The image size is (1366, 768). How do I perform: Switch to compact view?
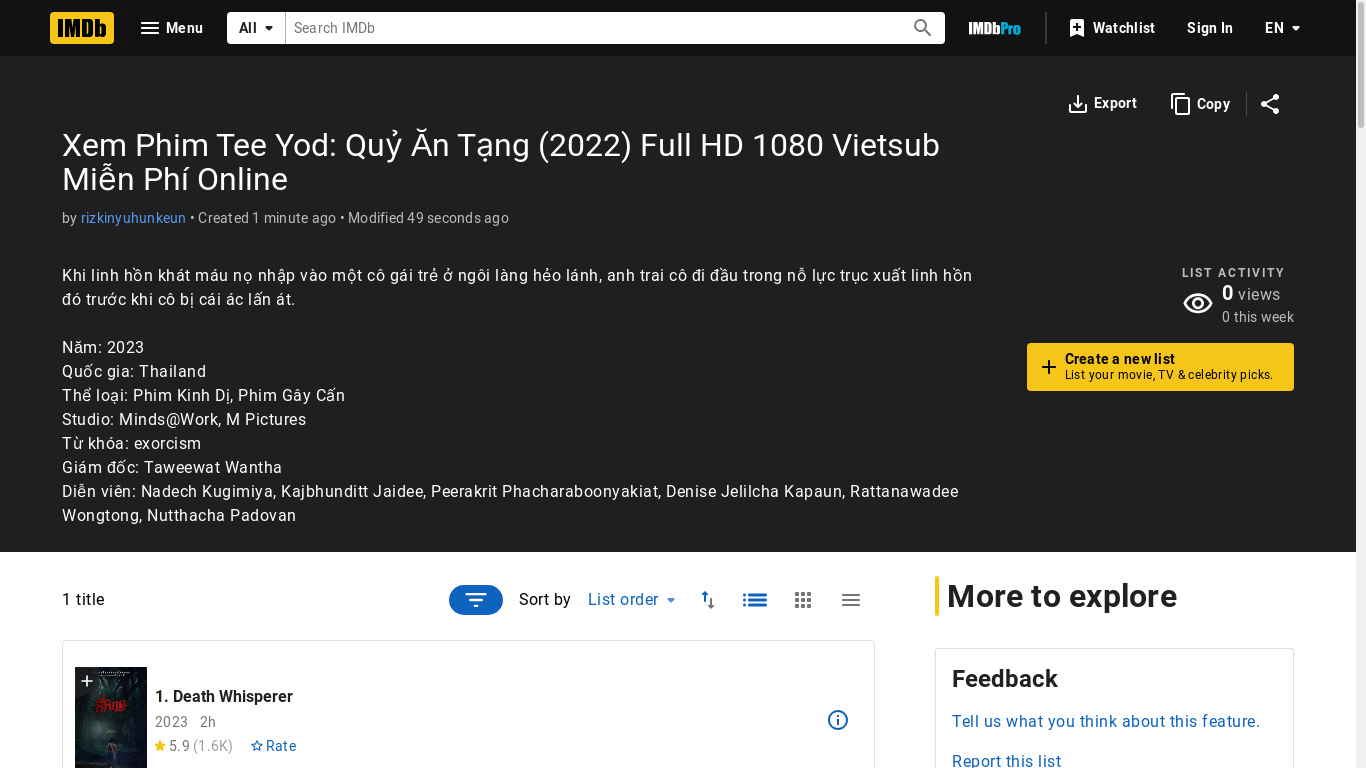click(851, 600)
